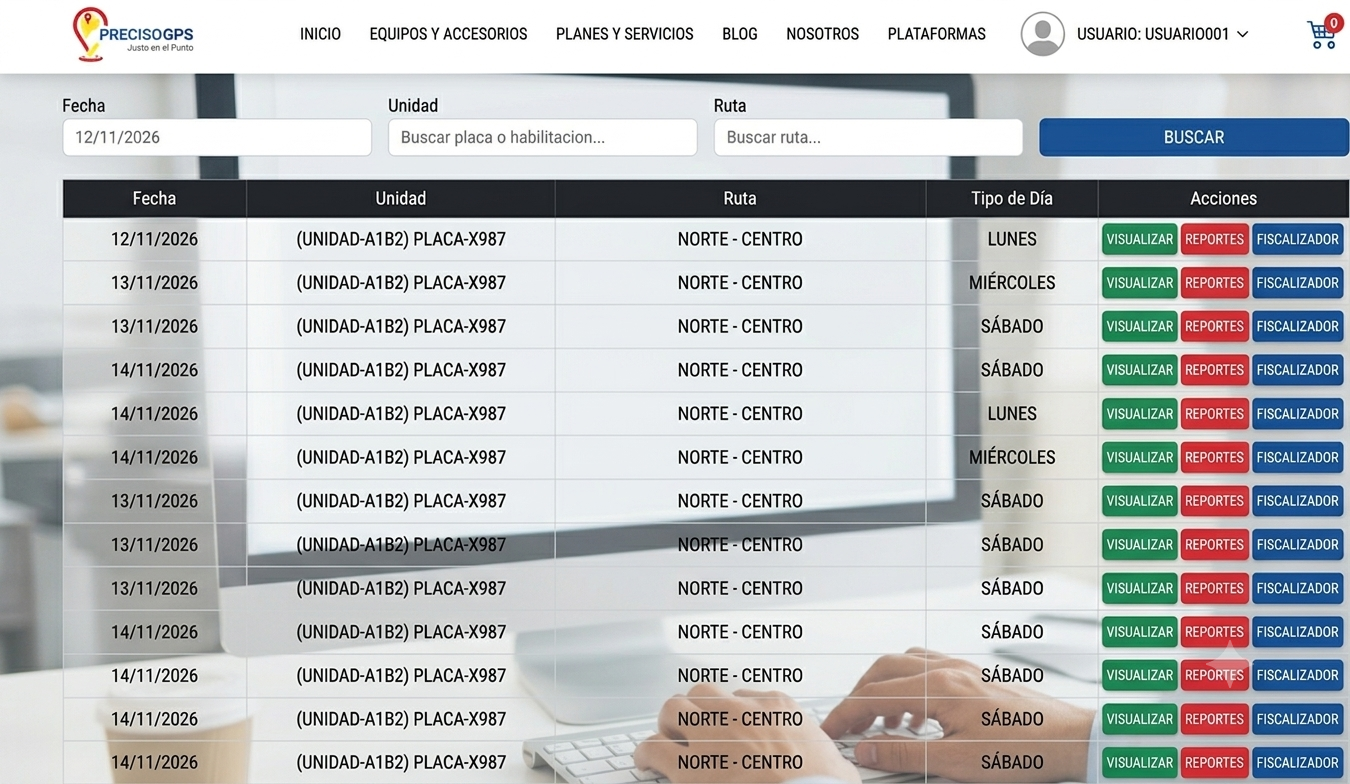
Task: Sort by the Tipo de Día column header
Action: pos(1012,198)
